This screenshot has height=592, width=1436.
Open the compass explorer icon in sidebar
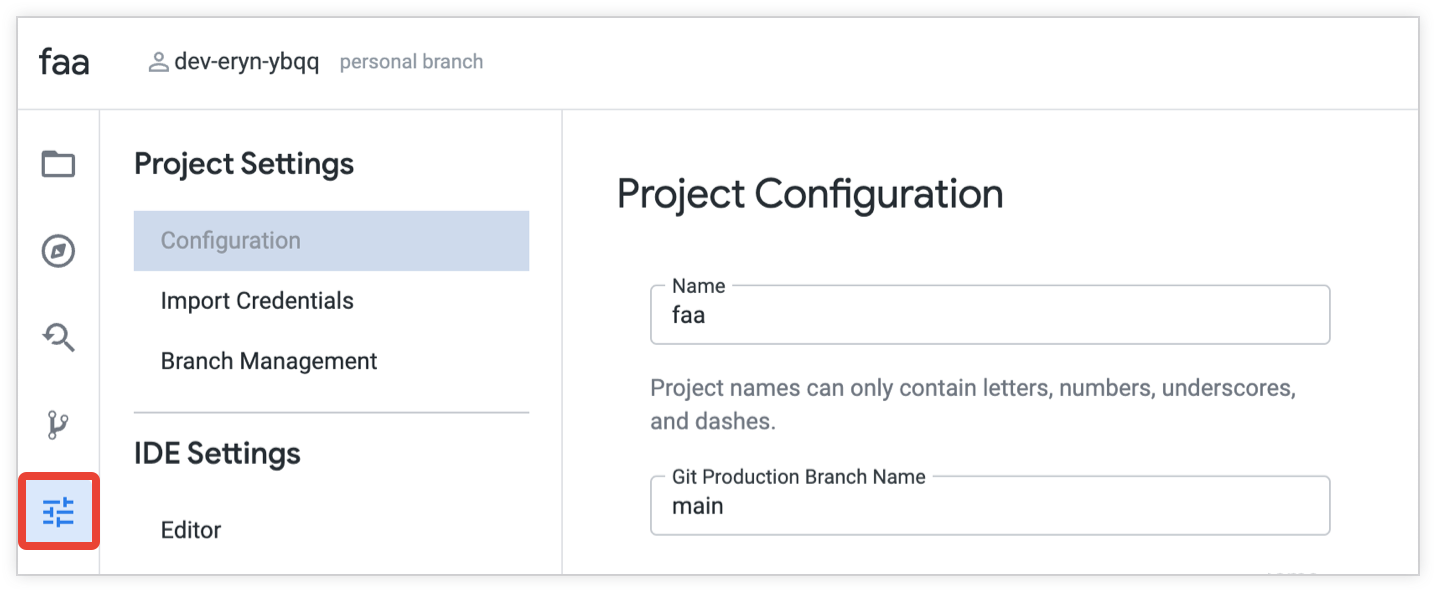(58, 251)
